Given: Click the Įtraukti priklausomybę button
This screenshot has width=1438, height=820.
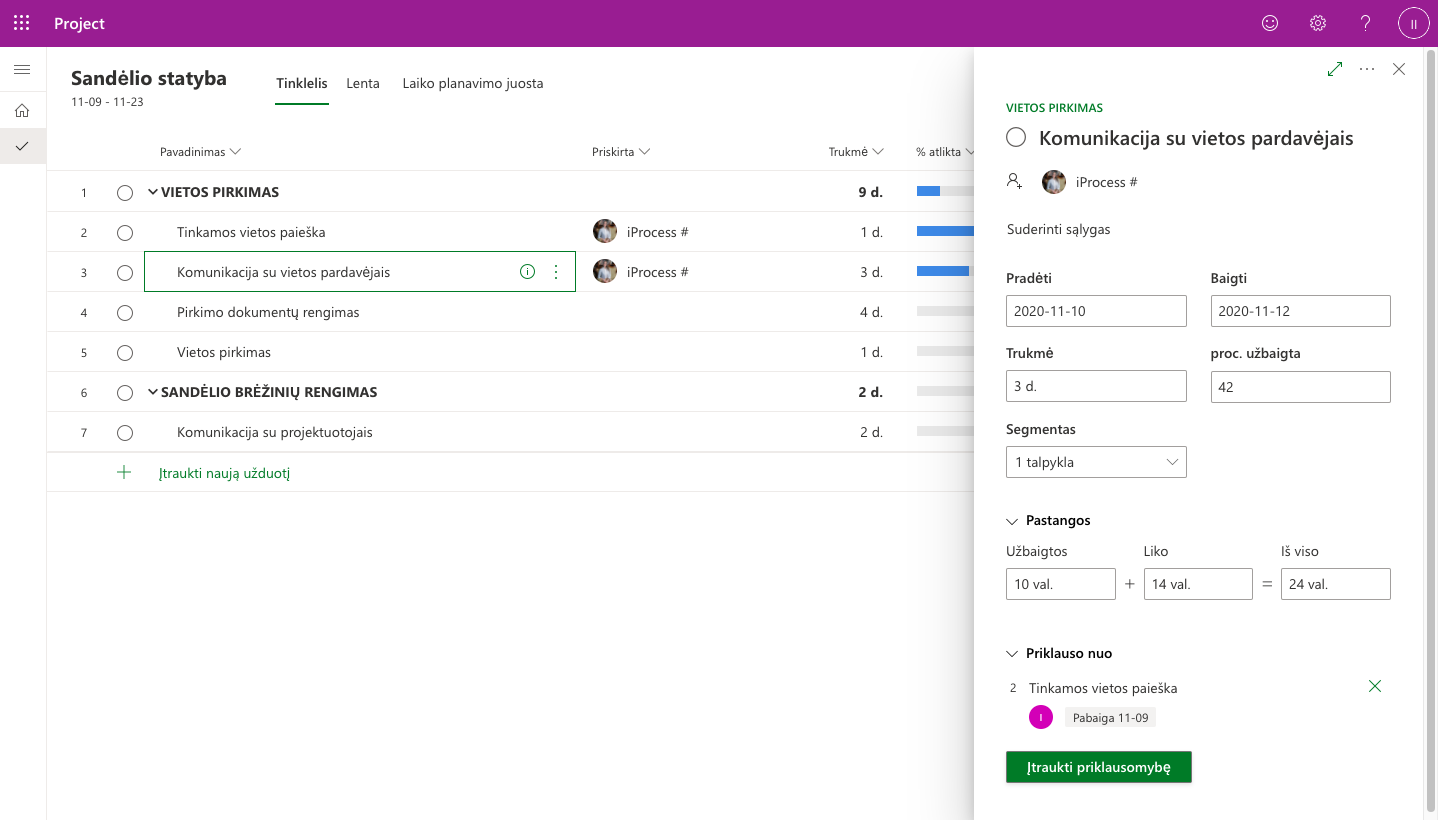Looking at the screenshot, I should [x=1098, y=767].
